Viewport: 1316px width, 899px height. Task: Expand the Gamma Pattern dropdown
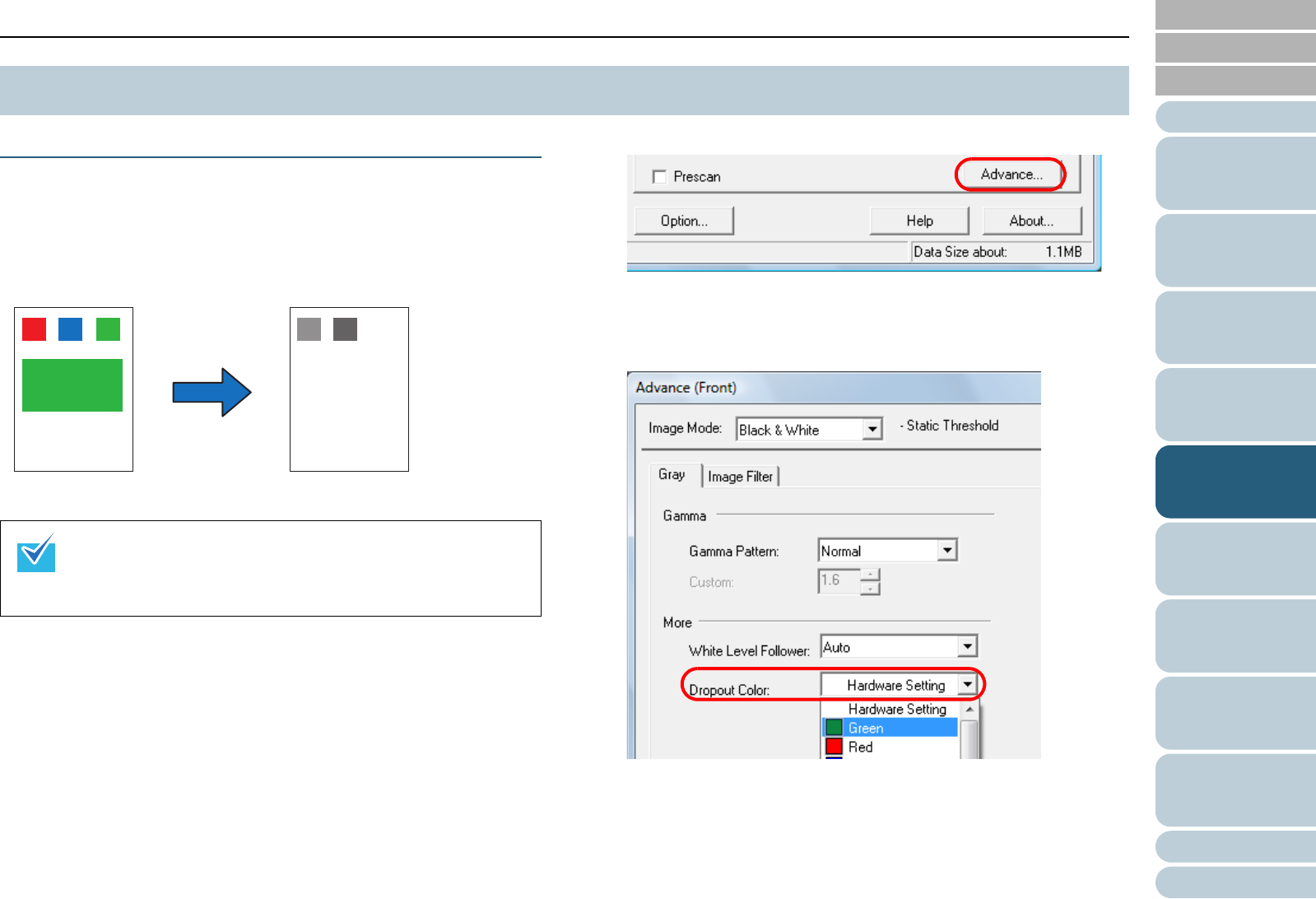(x=947, y=551)
